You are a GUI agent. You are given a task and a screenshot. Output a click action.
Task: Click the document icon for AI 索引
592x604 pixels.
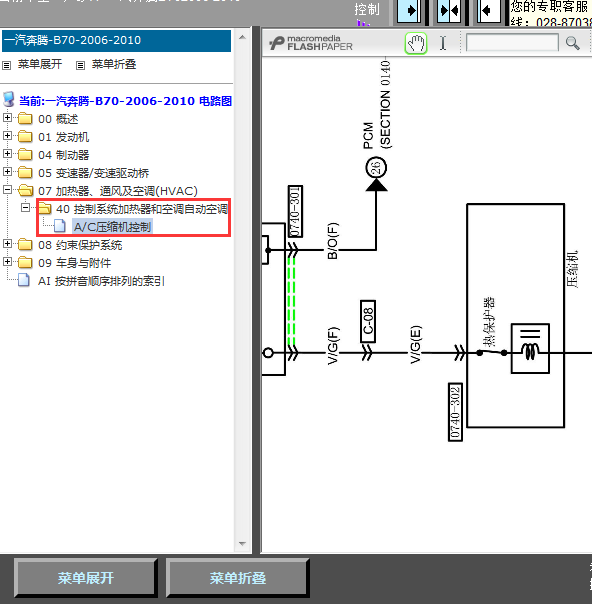[23, 280]
